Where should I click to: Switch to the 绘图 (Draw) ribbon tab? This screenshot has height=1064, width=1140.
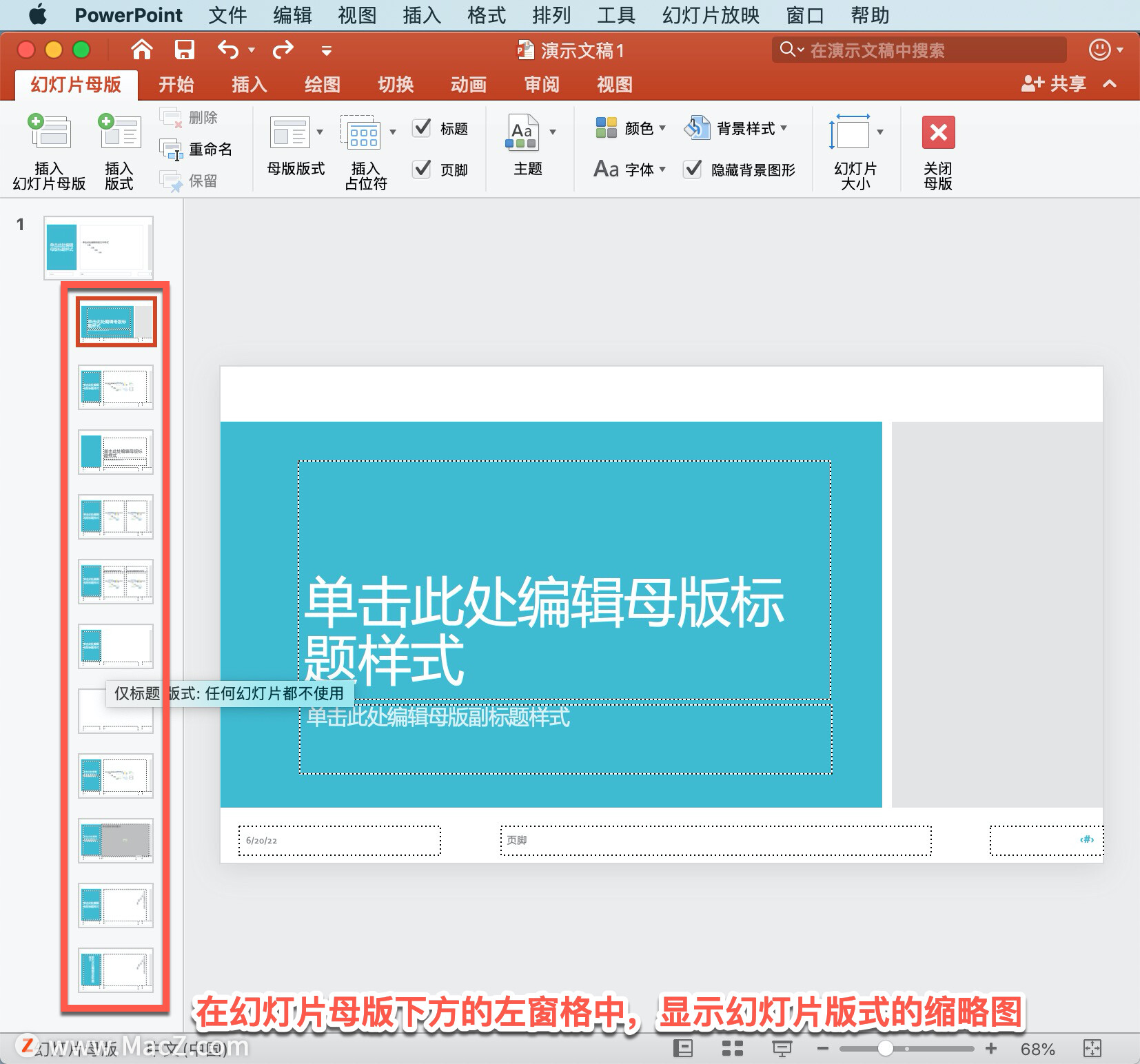coord(323,84)
